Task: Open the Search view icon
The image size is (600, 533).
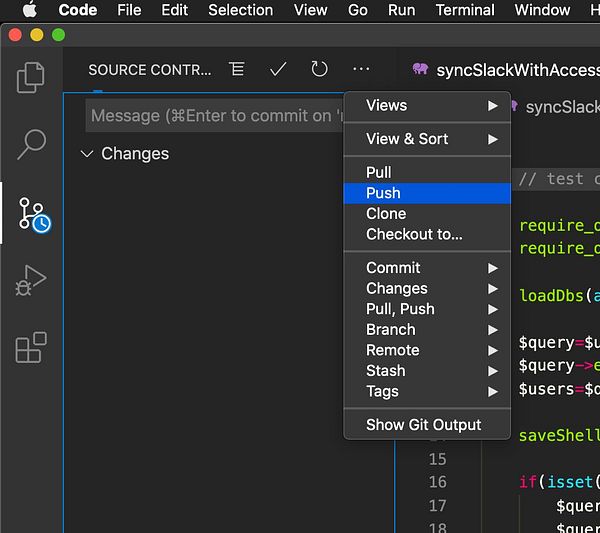Action: pos(31,145)
